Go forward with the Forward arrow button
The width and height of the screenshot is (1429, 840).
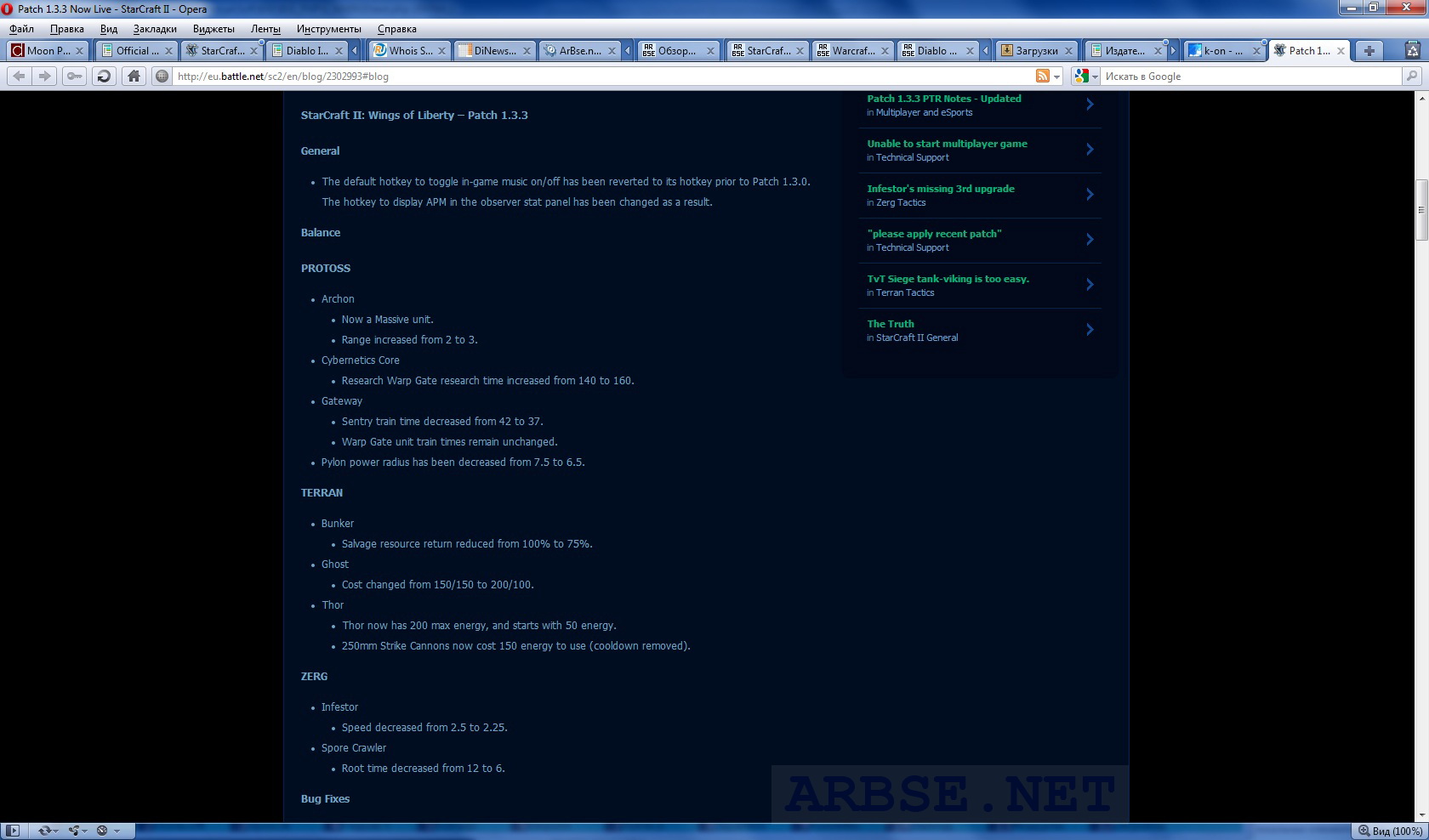pyautogui.click(x=44, y=76)
